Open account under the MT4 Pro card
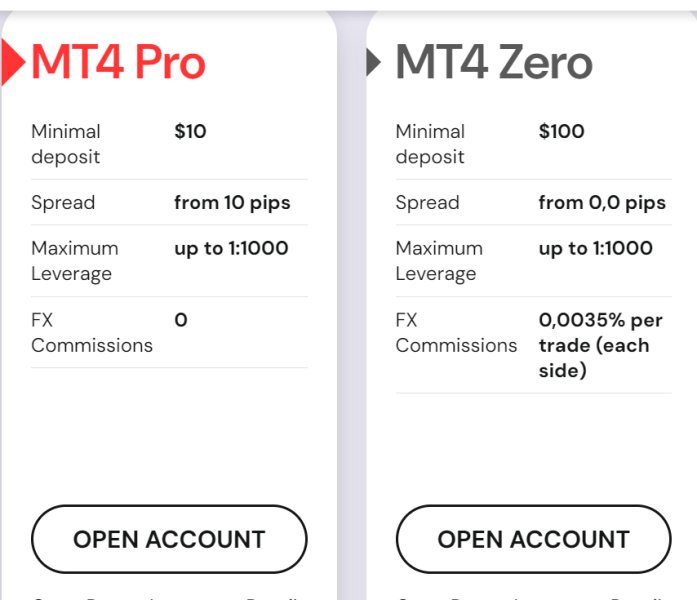The image size is (697, 600). 169,539
